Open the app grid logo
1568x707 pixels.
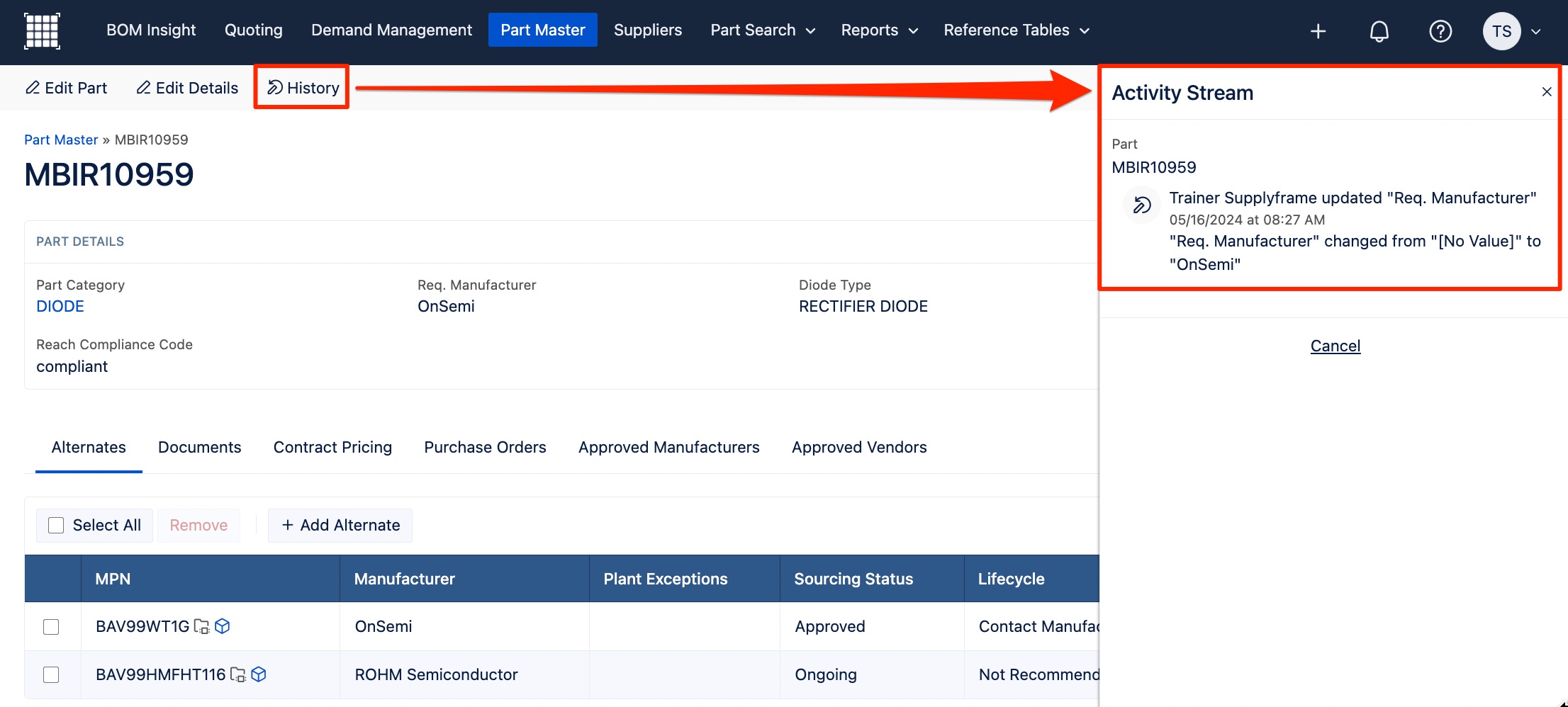42,31
